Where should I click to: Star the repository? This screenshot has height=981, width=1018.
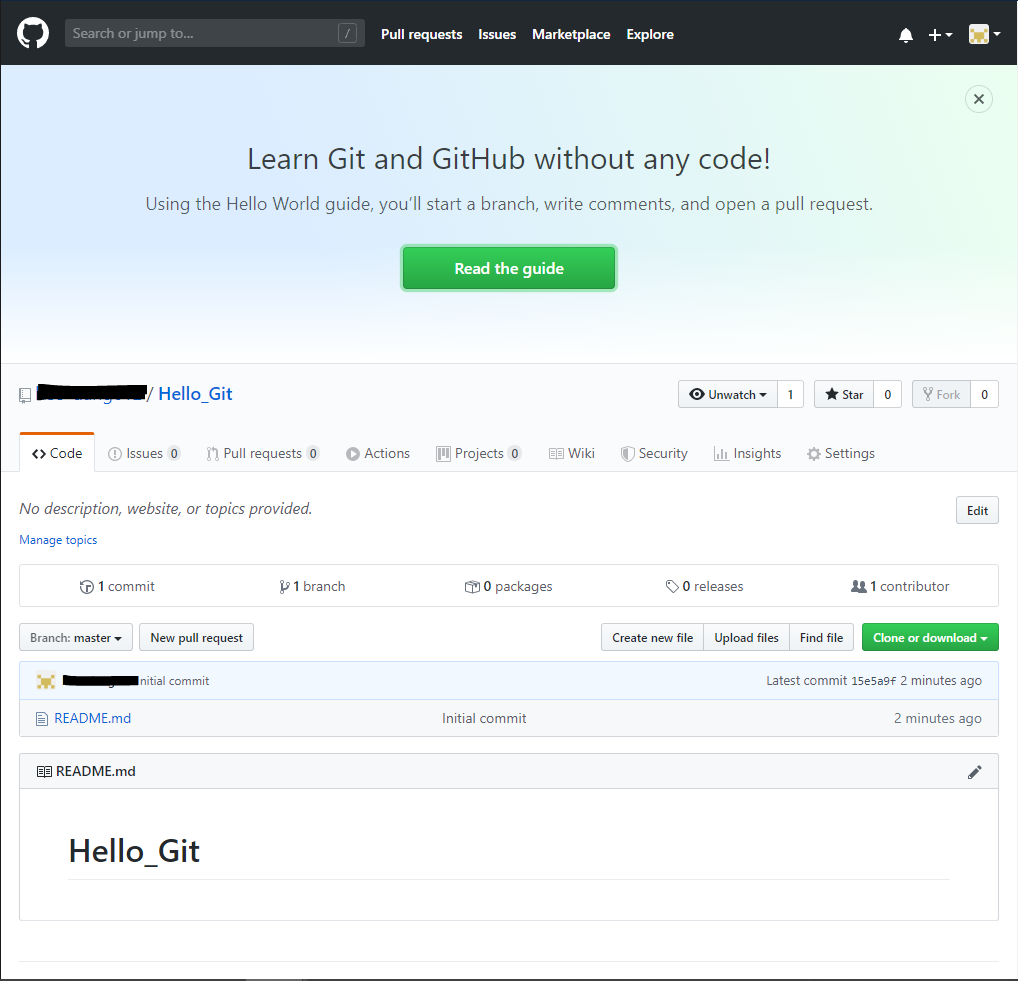click(844, 394)
